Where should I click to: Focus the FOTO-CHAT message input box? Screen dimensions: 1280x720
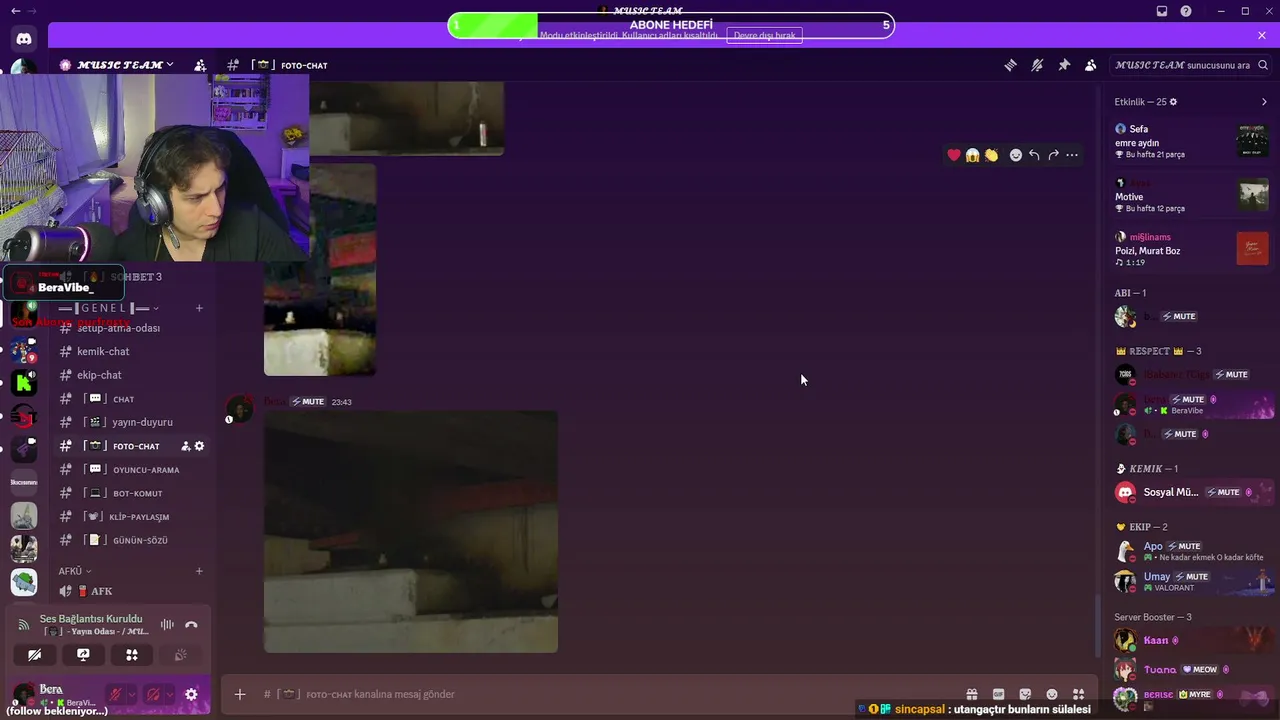pos(605,694)
